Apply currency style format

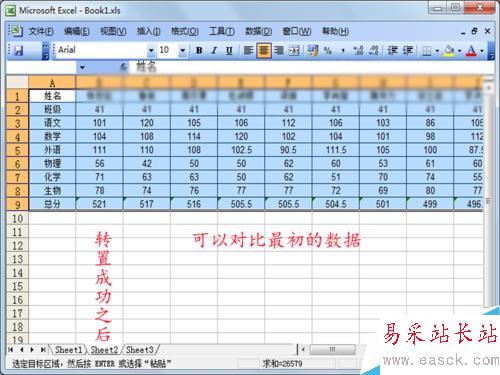coord(313,51)
